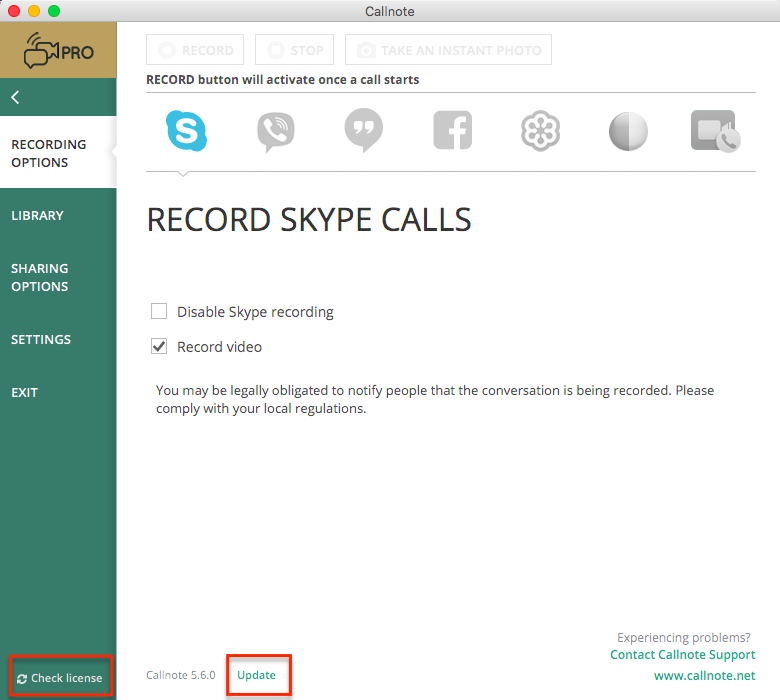
Task: Click the RECORD SKYPE CALLS heading
Action: coord(309,220)
